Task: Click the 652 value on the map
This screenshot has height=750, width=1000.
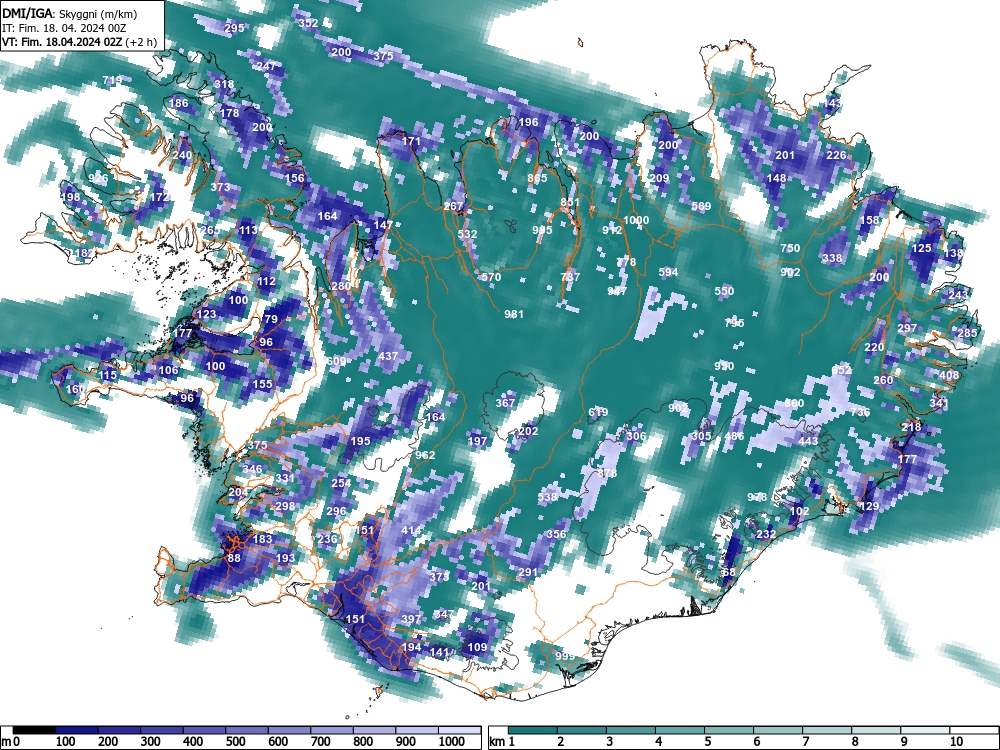Action: (842, 371)
